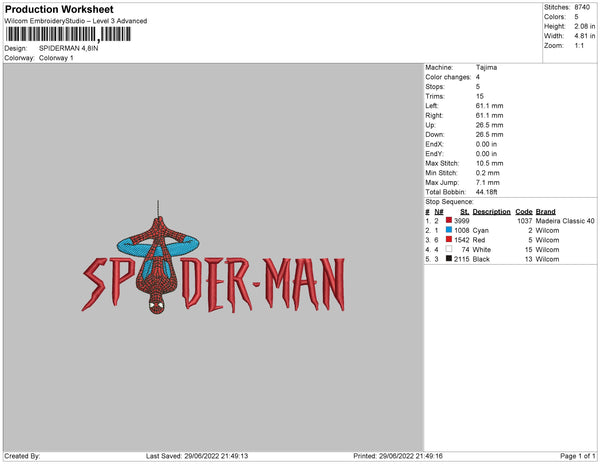Viewport: 600px width, 464px height.
Task: Click the Black 2115 thread swatch
Action: pos(449,259)
